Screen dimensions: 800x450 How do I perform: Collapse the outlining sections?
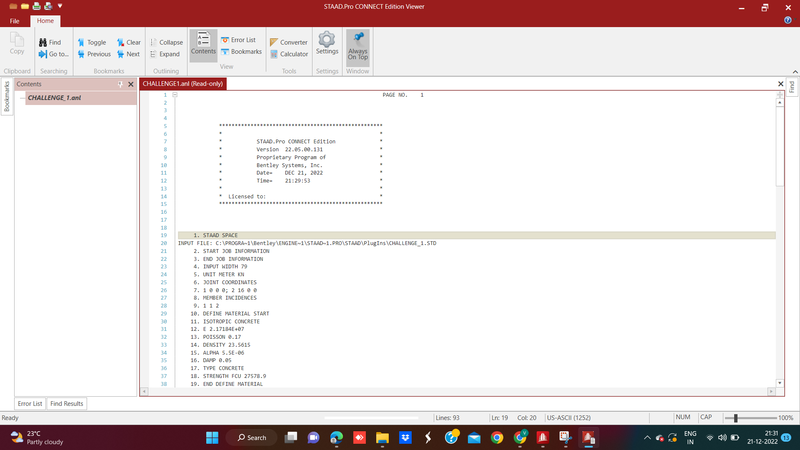(166, 42)
